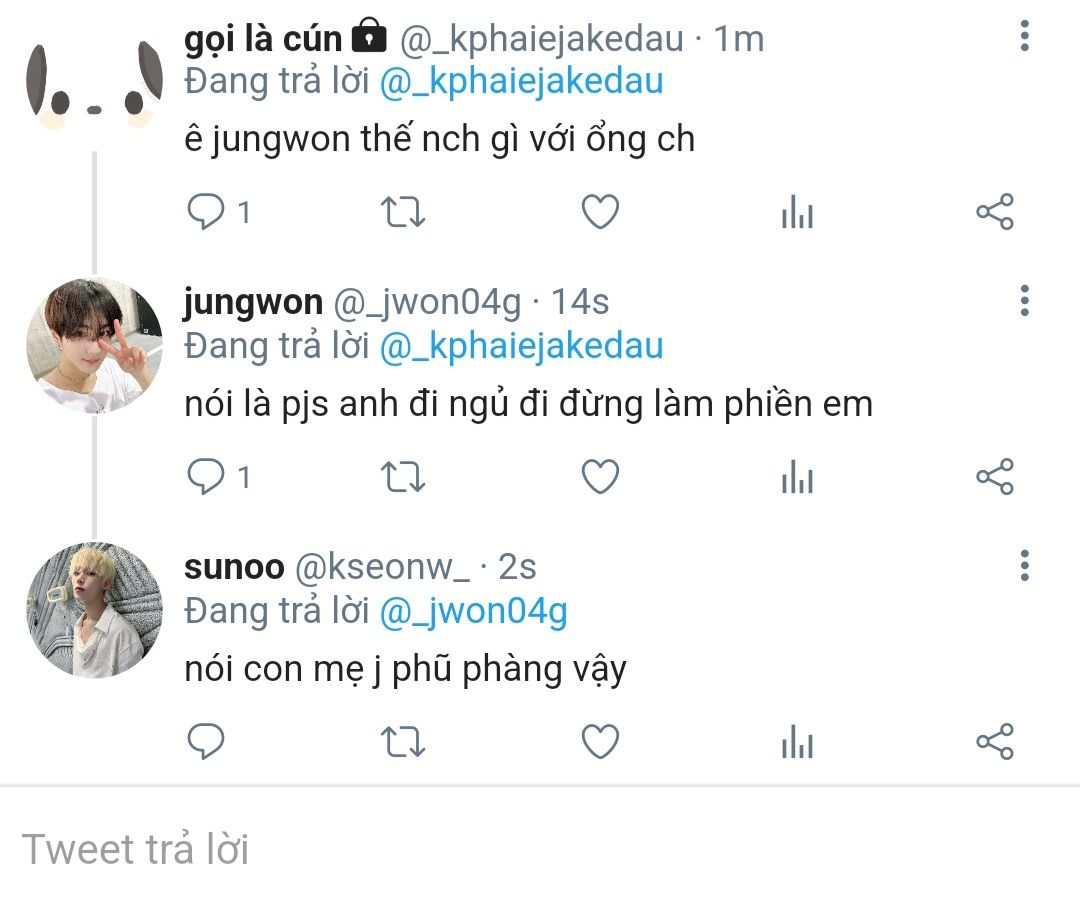The image size is (1080, 899).
Task: Retweet the gọi là cún tweet
Action: coord(403,211)
